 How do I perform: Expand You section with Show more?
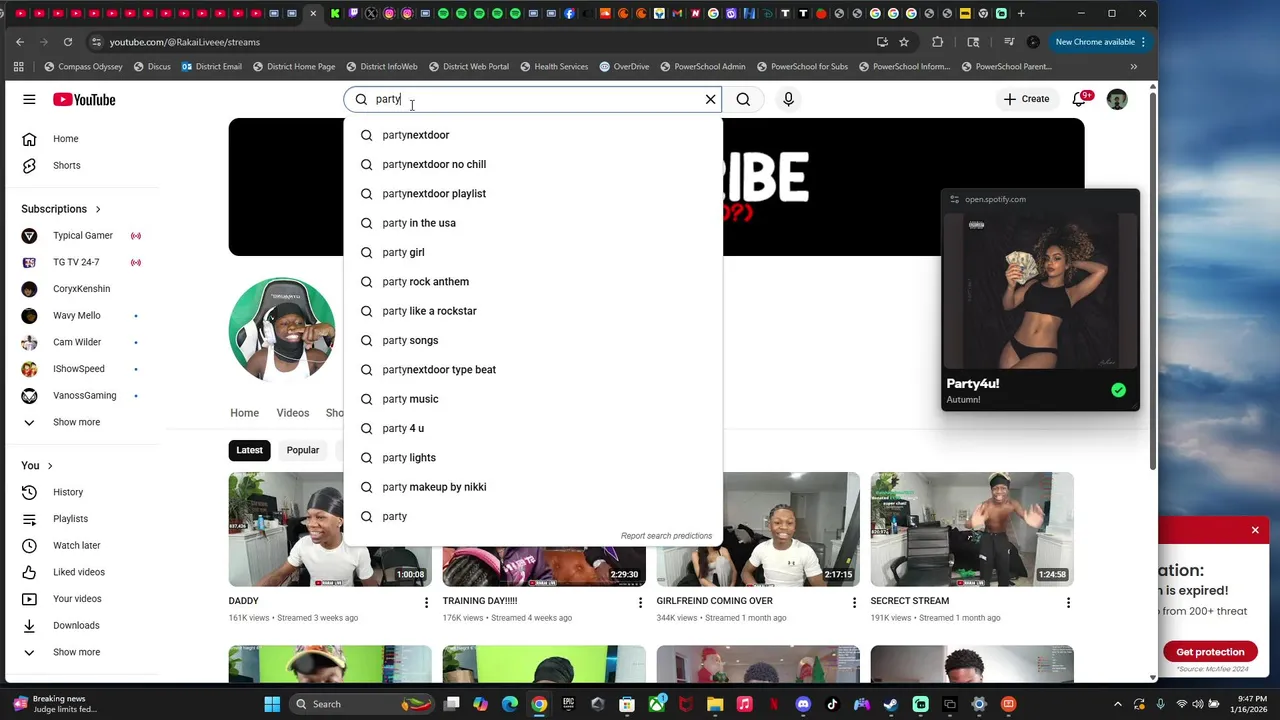82,652
